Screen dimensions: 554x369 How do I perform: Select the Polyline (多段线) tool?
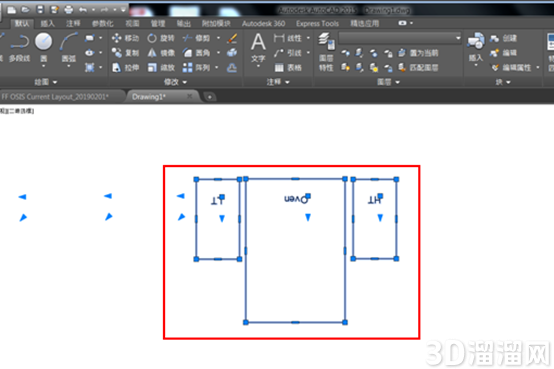(x=19, y=48)
